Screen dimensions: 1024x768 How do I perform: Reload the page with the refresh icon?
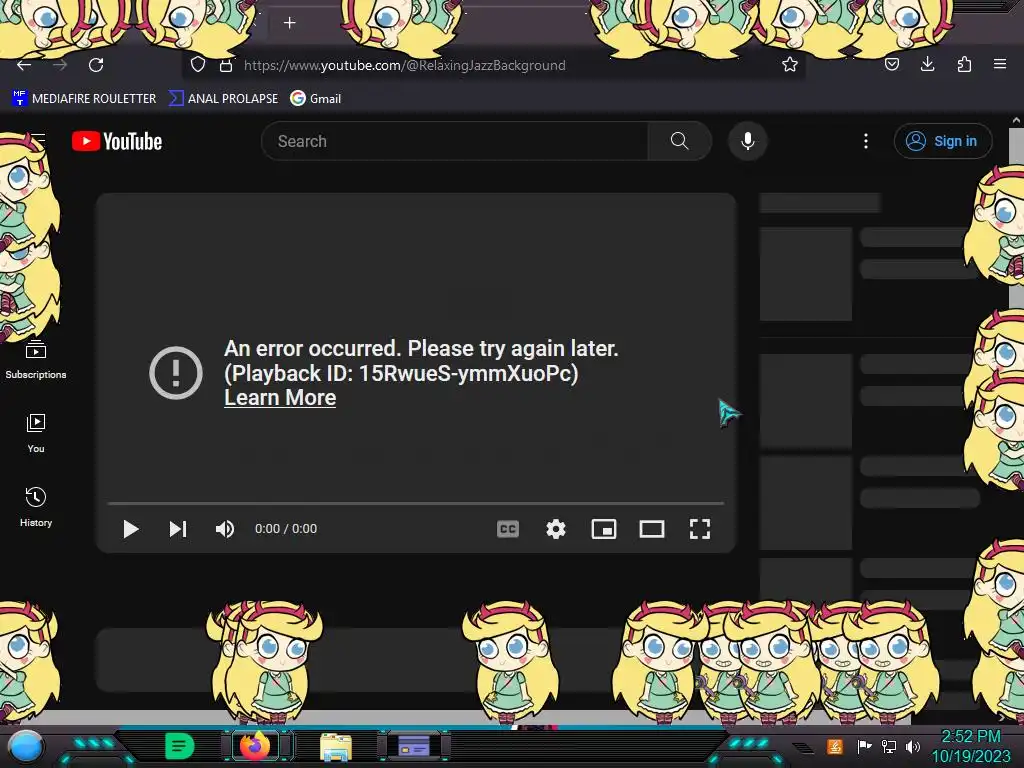tap(96, 65)
